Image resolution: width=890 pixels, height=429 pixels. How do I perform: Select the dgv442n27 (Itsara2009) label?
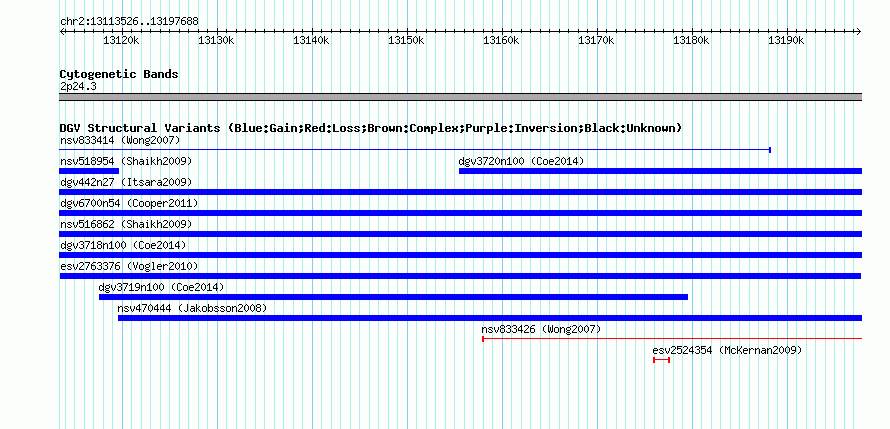click(x=126, y=182)
